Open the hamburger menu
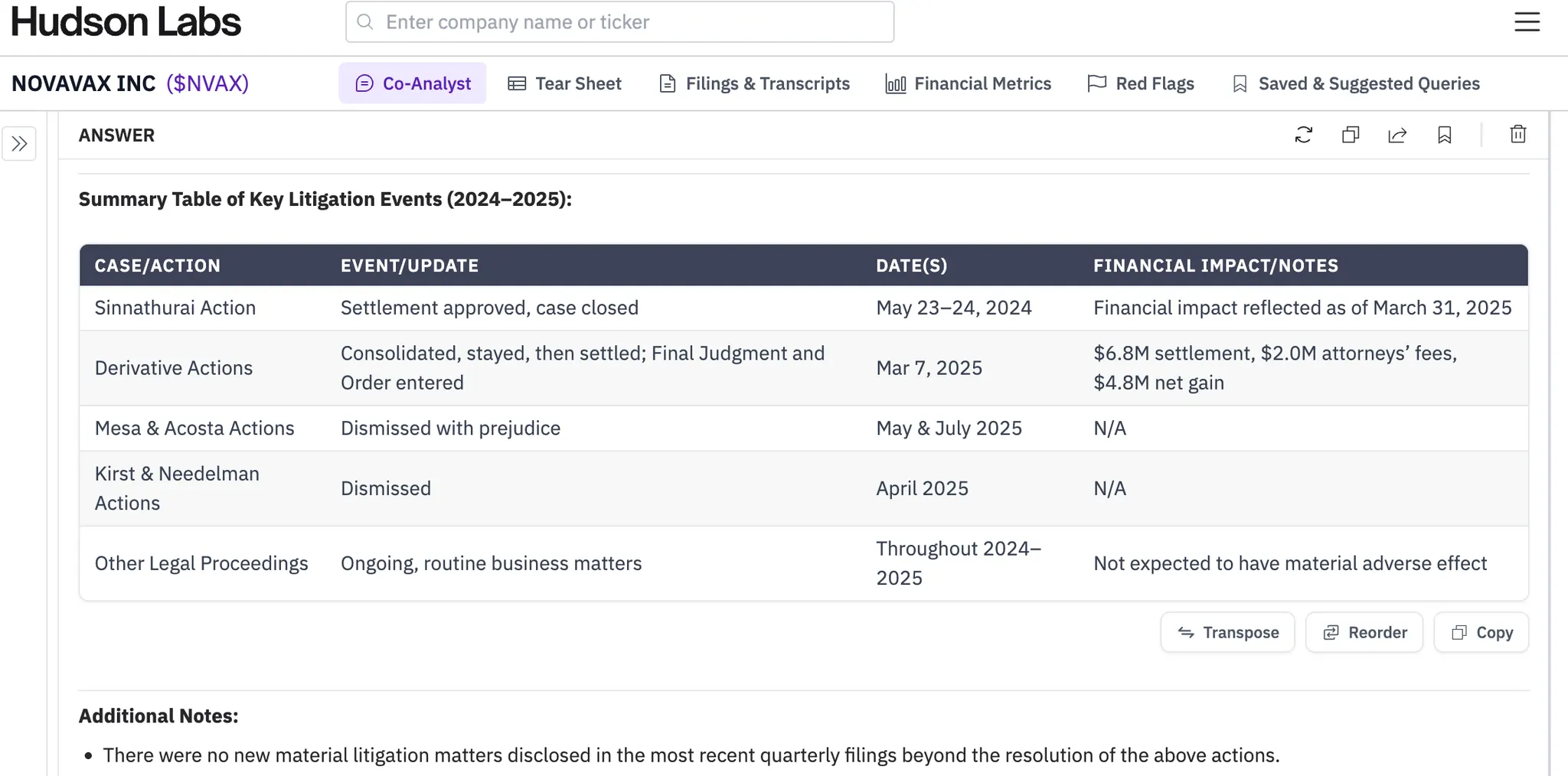 point(1527,22)
